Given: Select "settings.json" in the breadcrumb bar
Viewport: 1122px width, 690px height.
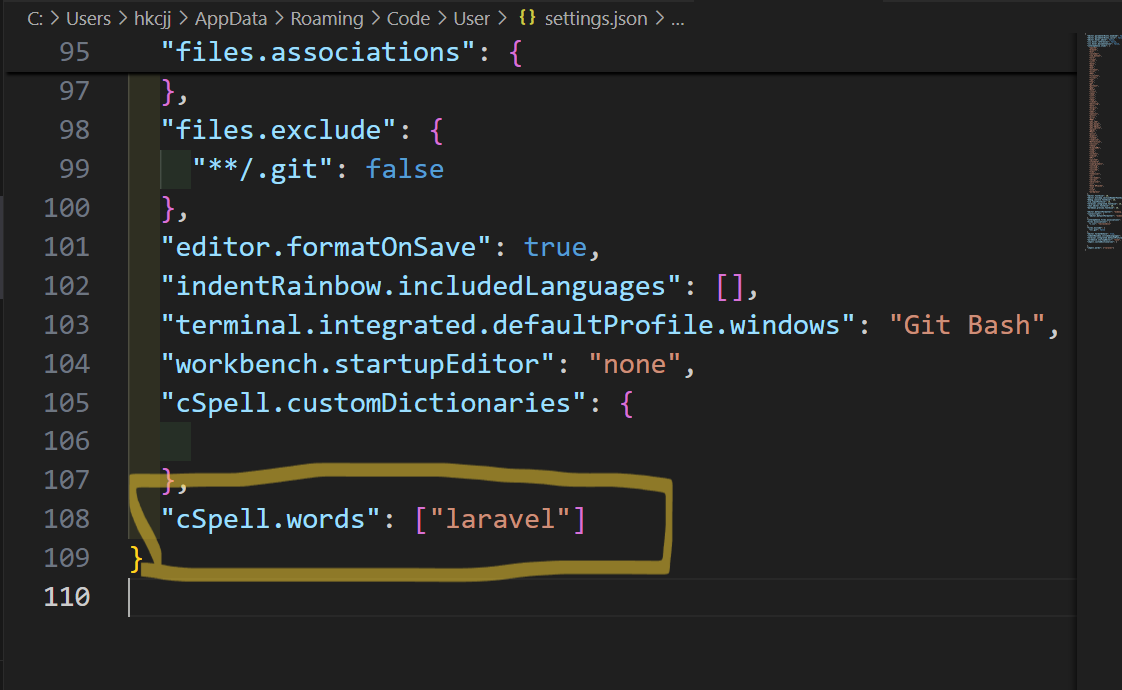Looking at the screenshot, I should point(597,18).
